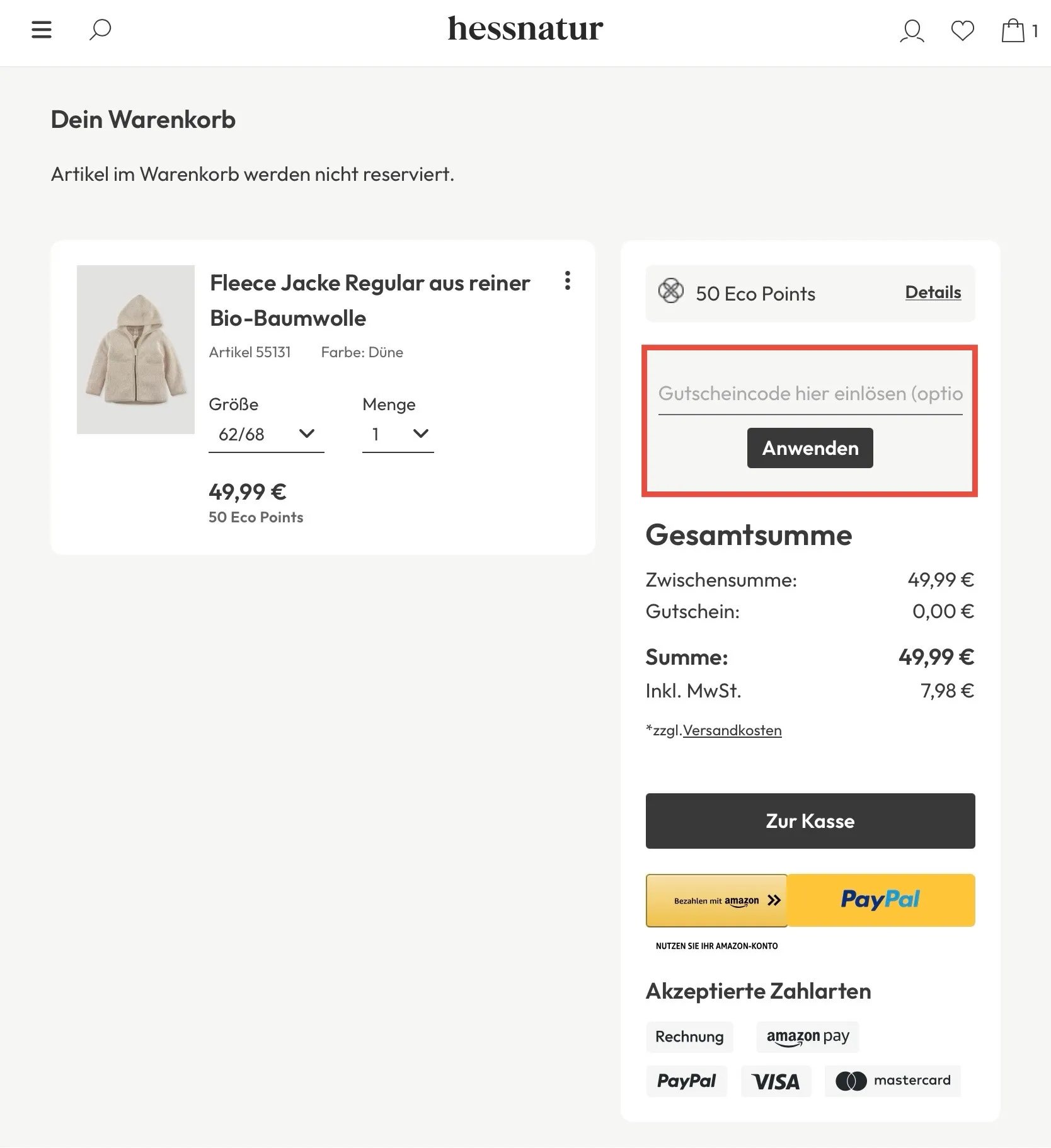Click the hessnatur logo
This screenshot has width=1051, height=1148.
525,28
